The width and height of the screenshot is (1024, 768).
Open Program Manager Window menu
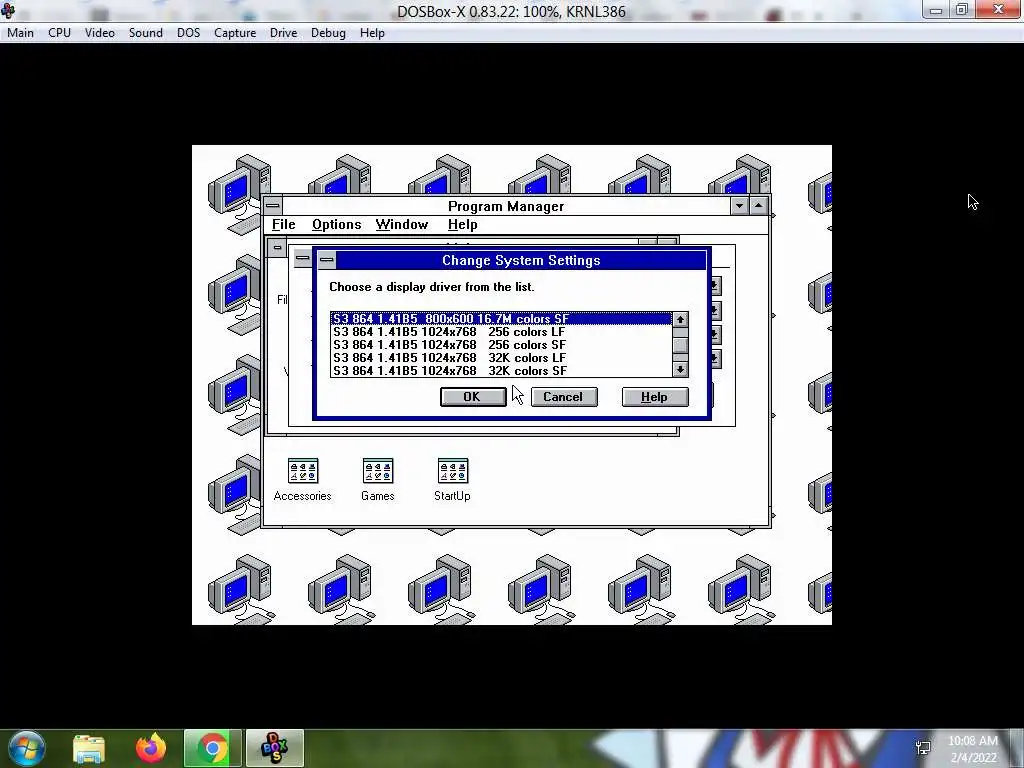(402, 225)
